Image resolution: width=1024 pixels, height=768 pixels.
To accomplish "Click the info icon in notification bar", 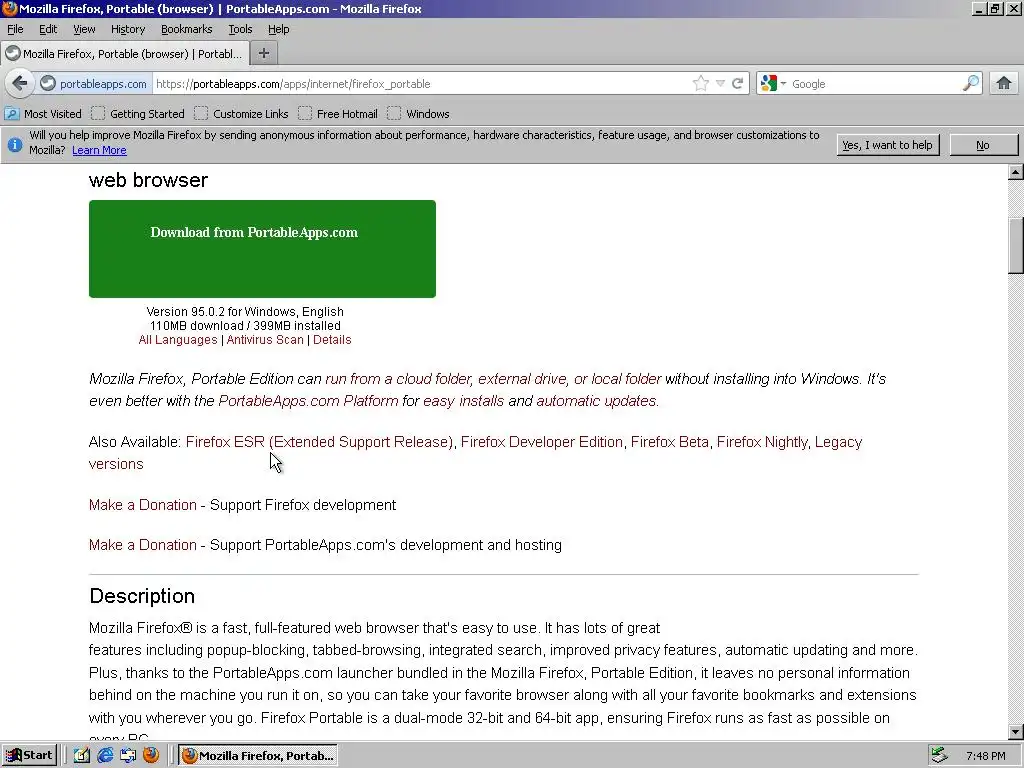I will pyautogui.click(x=14, y=145).
